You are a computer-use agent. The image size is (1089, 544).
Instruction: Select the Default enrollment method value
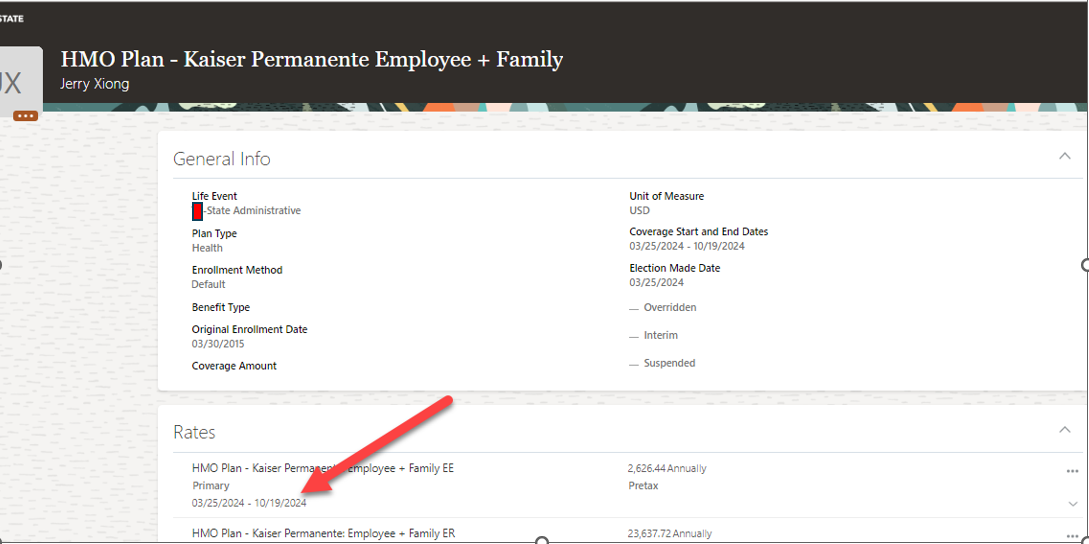click(x=208, y=285)
